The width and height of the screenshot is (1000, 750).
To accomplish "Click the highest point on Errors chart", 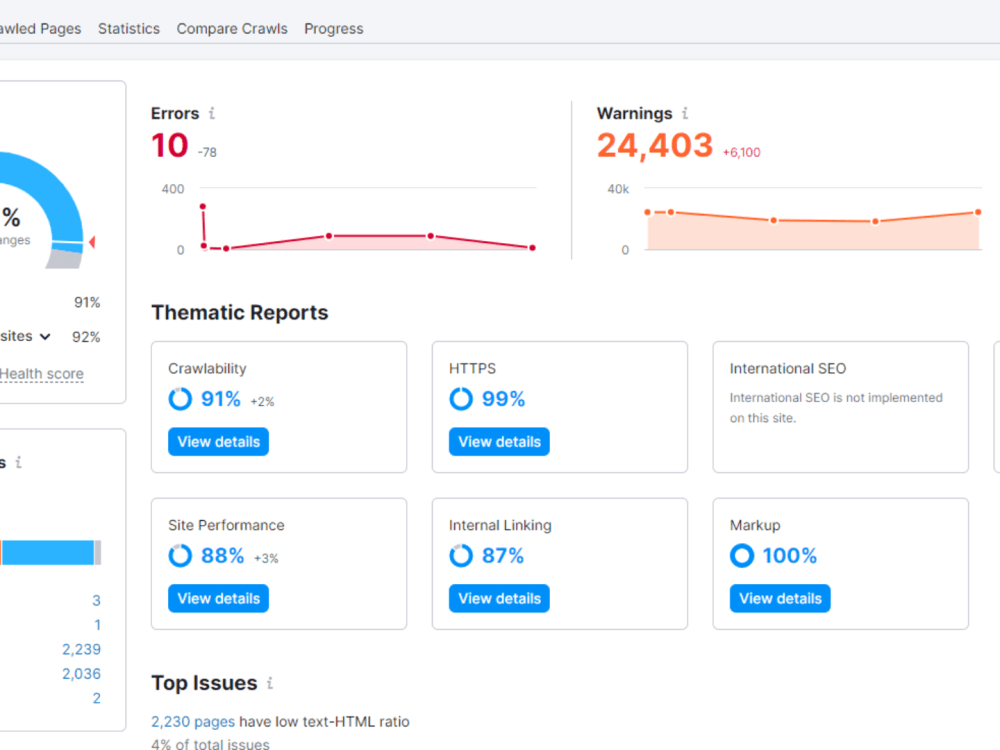I will pos(203,207).
